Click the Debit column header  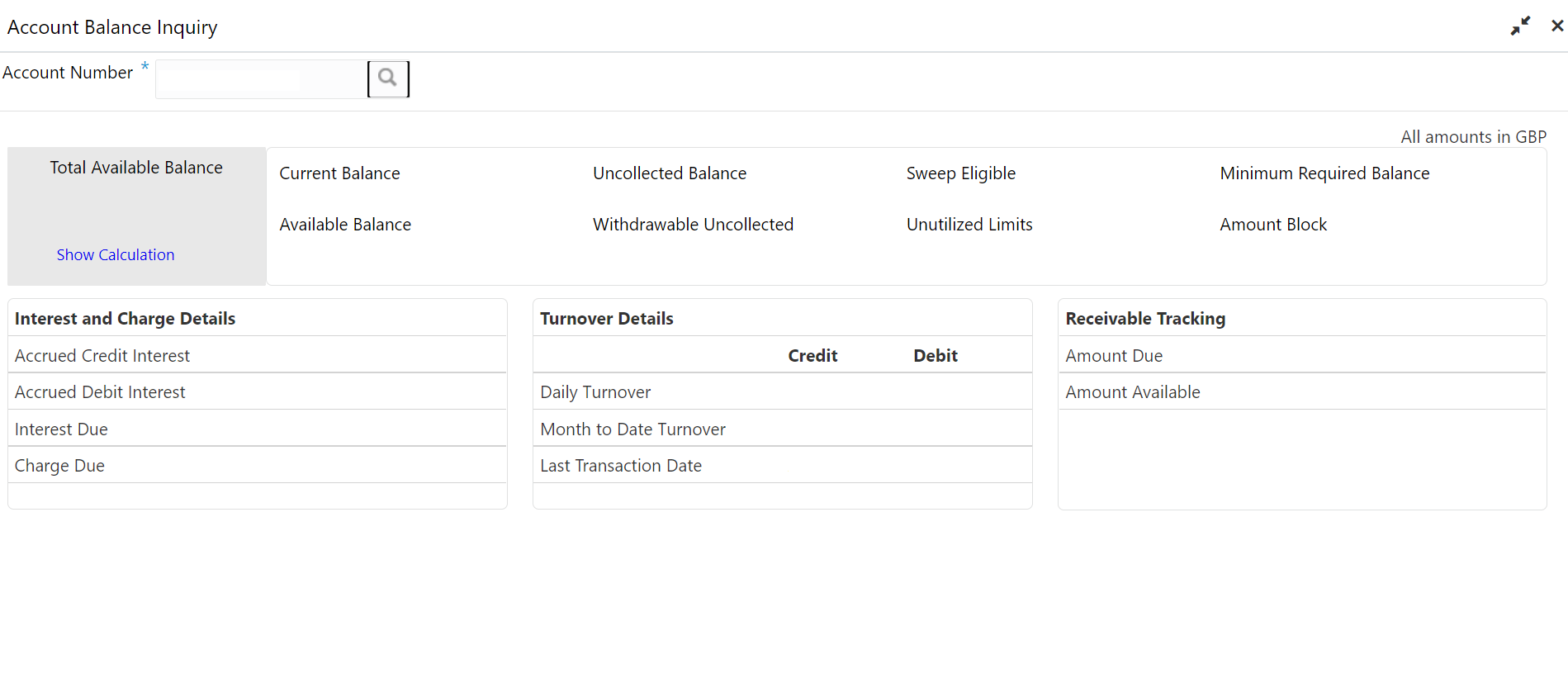coord(936,356)
